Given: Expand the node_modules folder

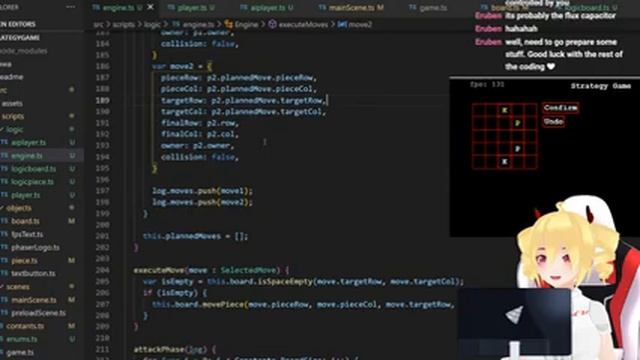Looking at the screenshot, I should (24, 51).
